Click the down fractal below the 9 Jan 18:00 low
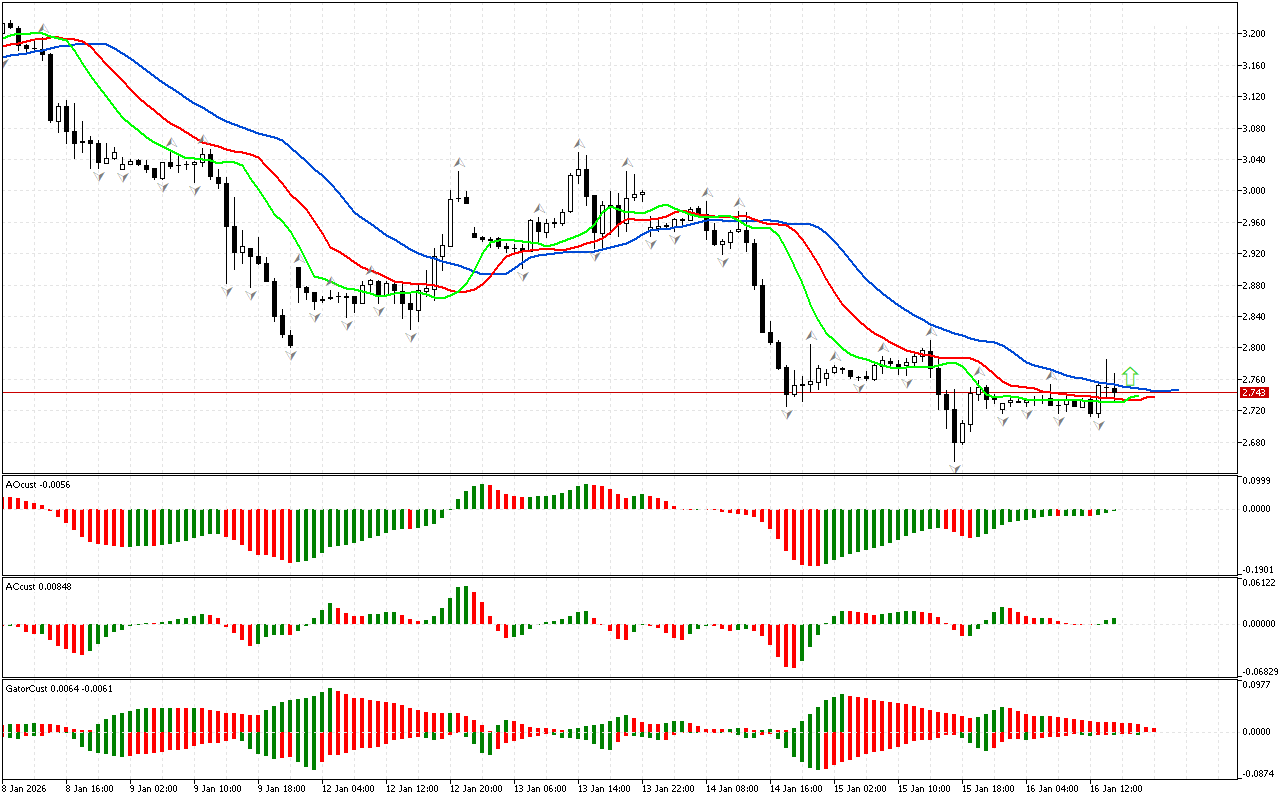This screenshot has width=1280, height=800. [290, 354]
